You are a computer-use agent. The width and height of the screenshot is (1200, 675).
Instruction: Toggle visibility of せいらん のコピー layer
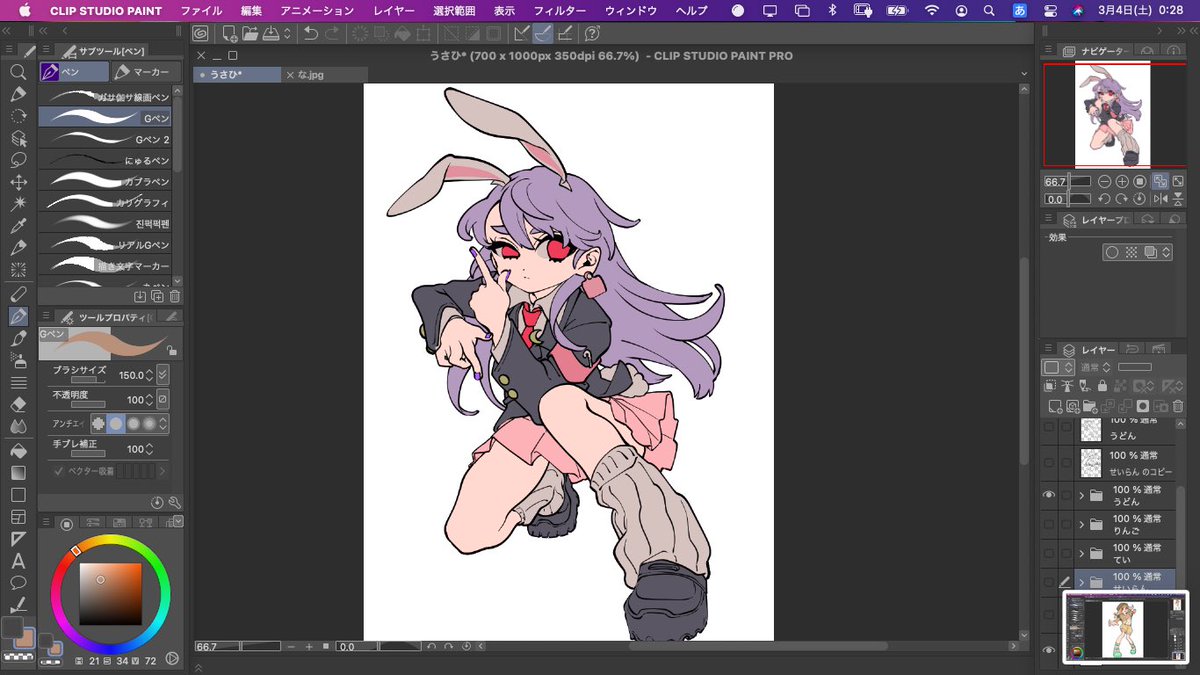tap(1049, 461)
